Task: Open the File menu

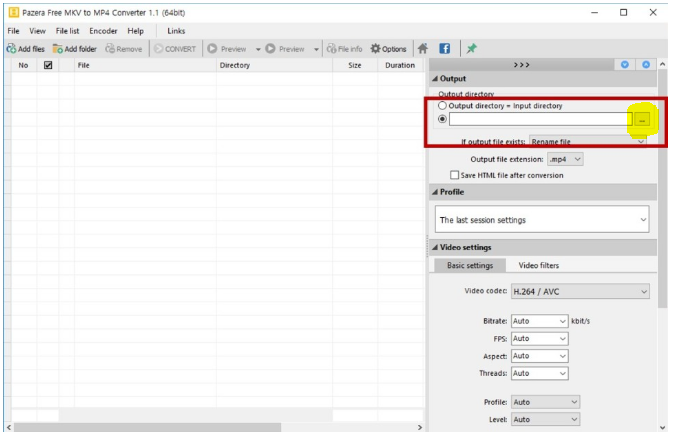Action: pyautogui.click(x=13, y=31)
